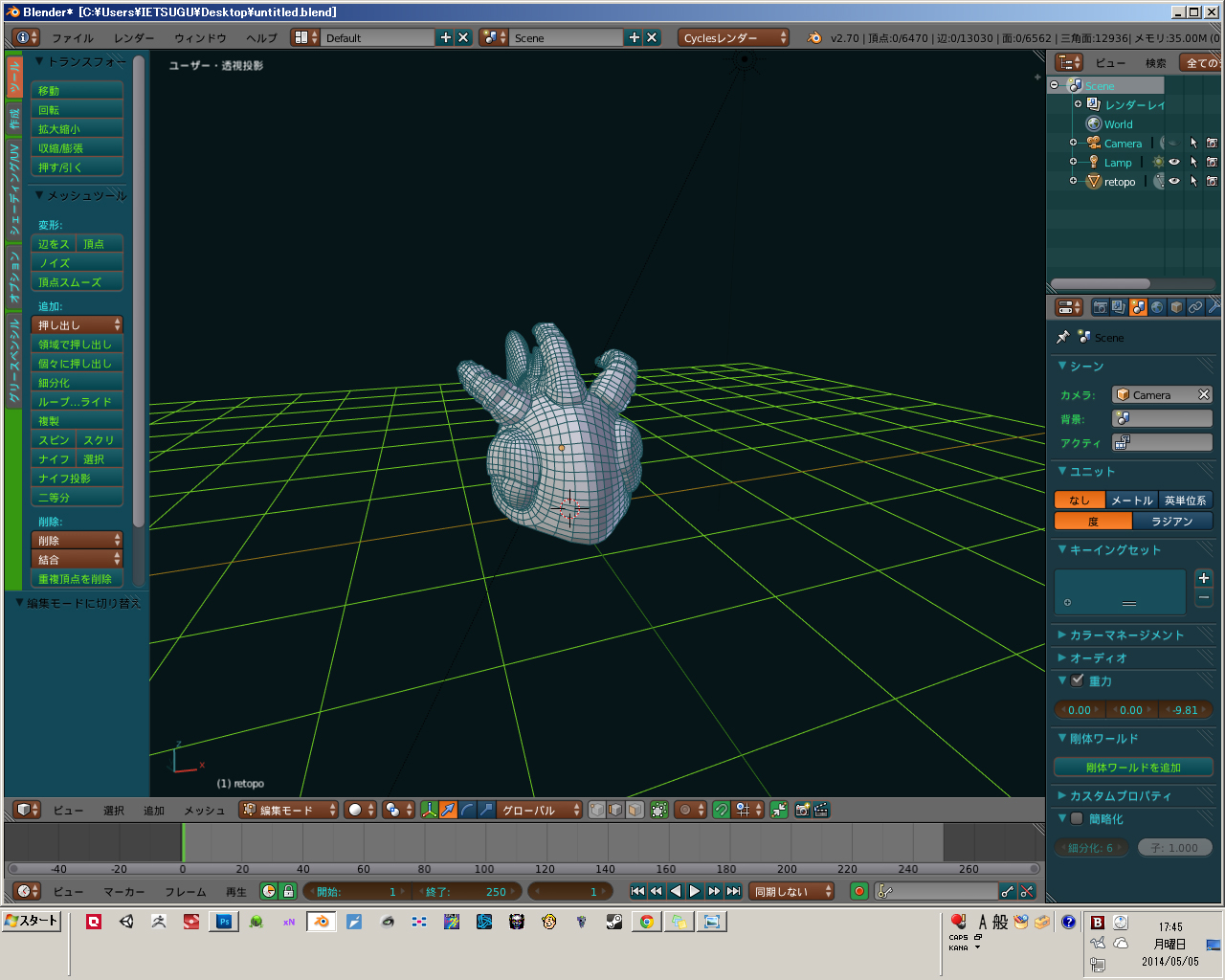Expand the Camera node in outliner

[1073, 143]
